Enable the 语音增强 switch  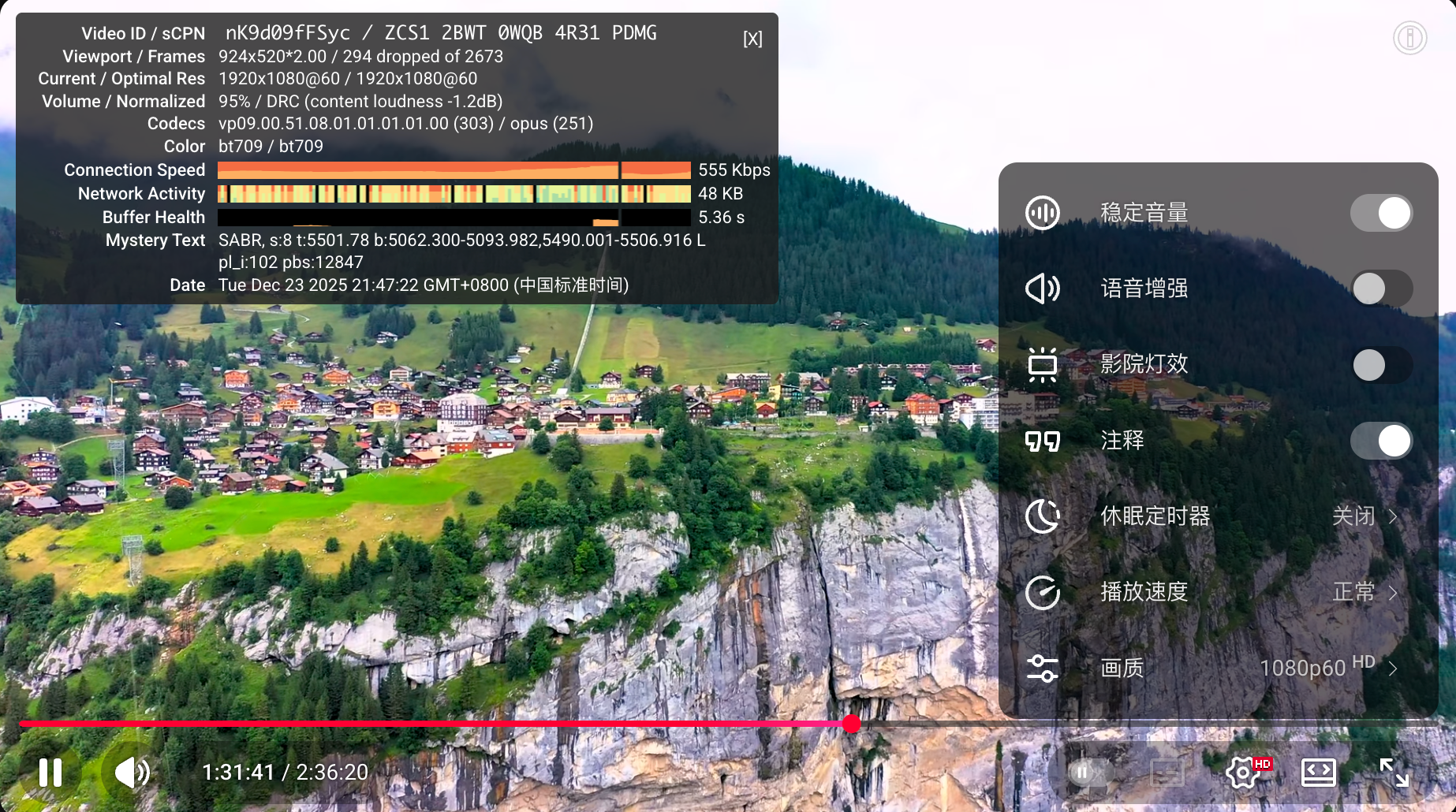[x=1381, y=289]
